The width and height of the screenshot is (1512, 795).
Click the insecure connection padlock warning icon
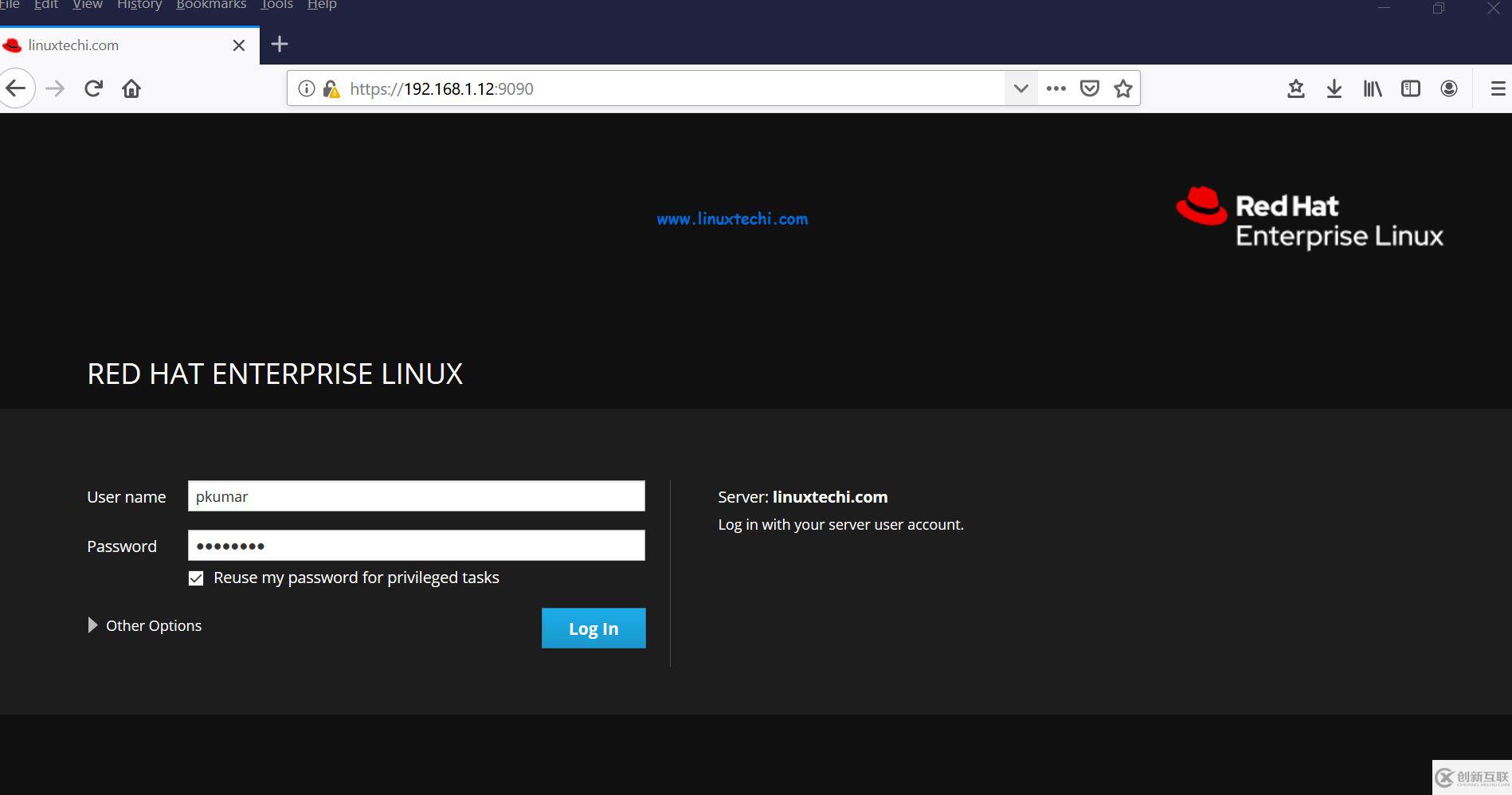pos(331,88)
